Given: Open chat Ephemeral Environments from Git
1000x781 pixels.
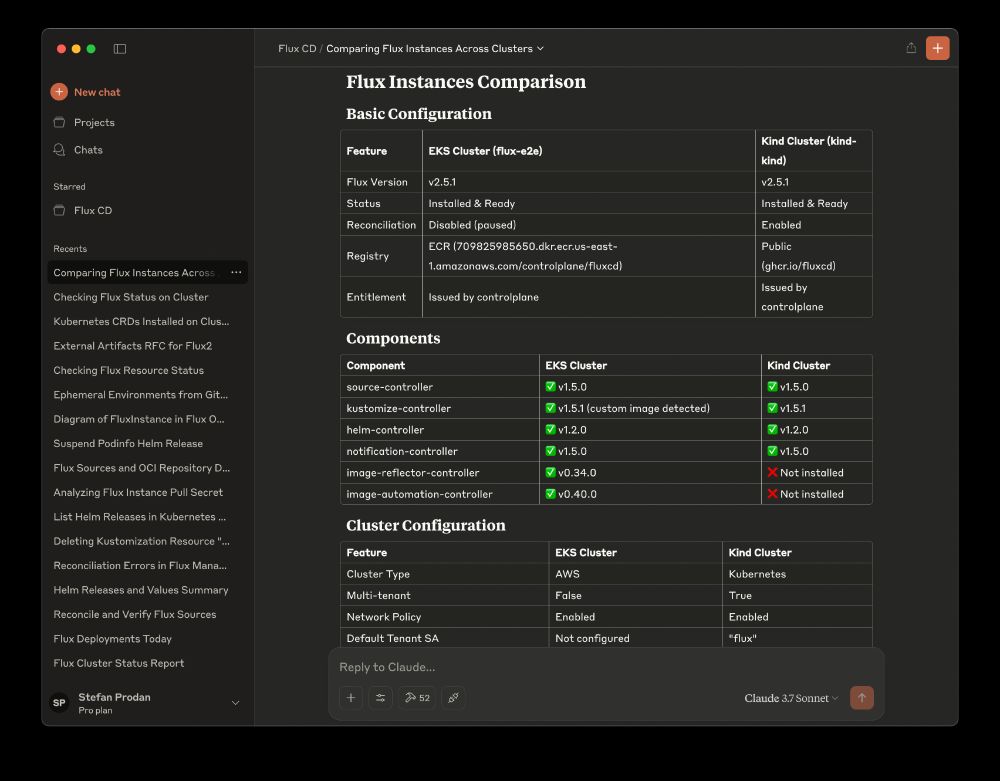Looking at the screenshot, I should pyautogui.click(x=140, y=395).
